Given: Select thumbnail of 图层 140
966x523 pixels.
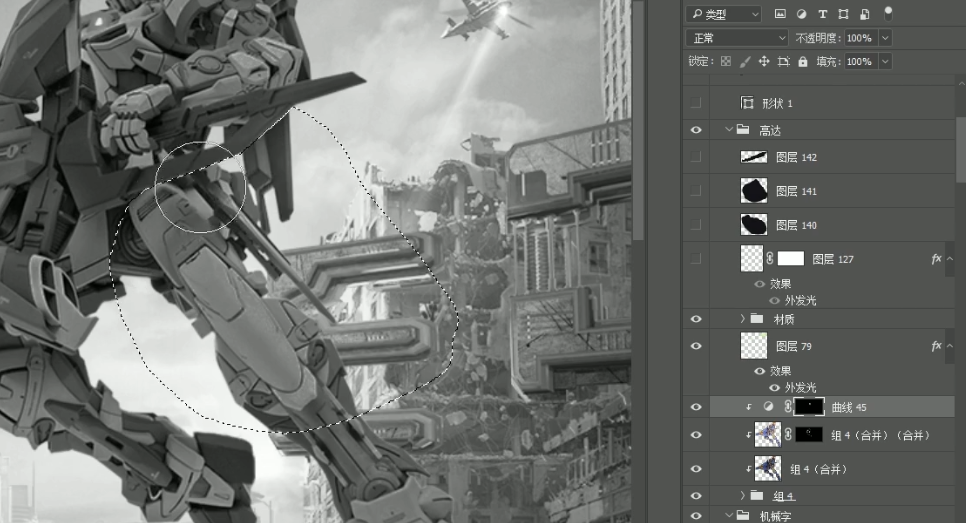Looking at the screenshot, I should coord(753,225).
